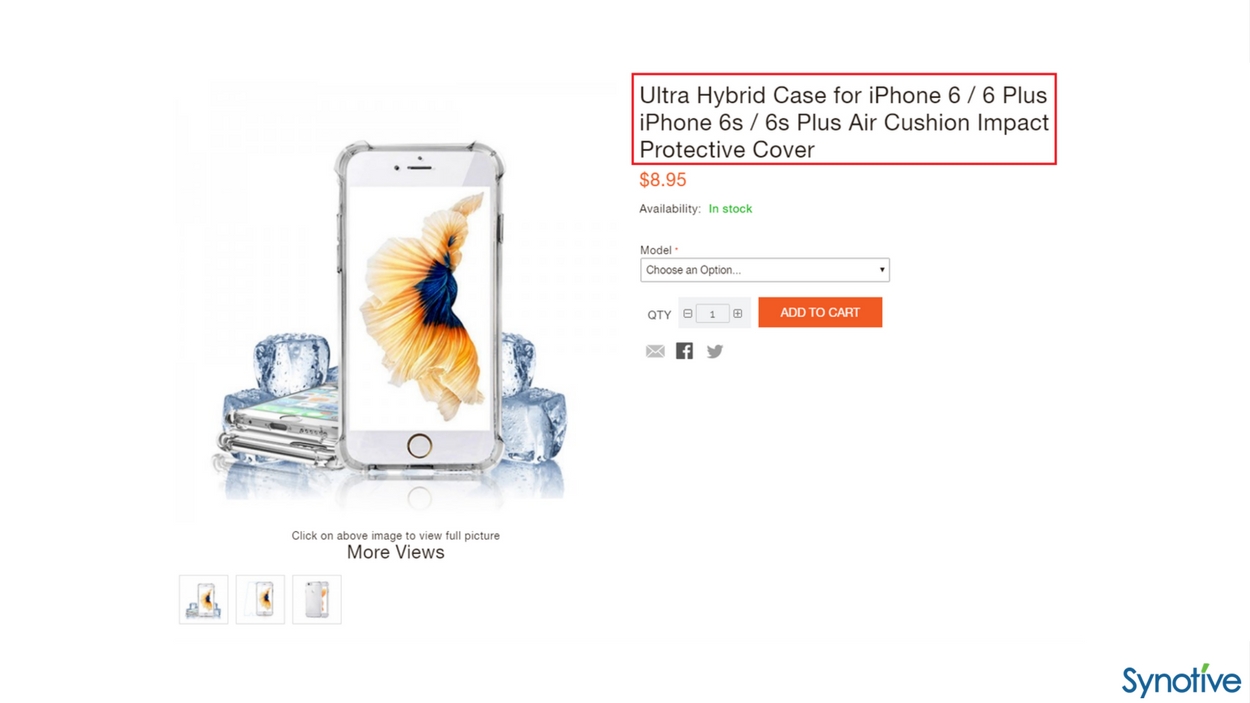This screenshot has width=1250, height=703.
Task: Click the Model field label
Action: [656, 250]
